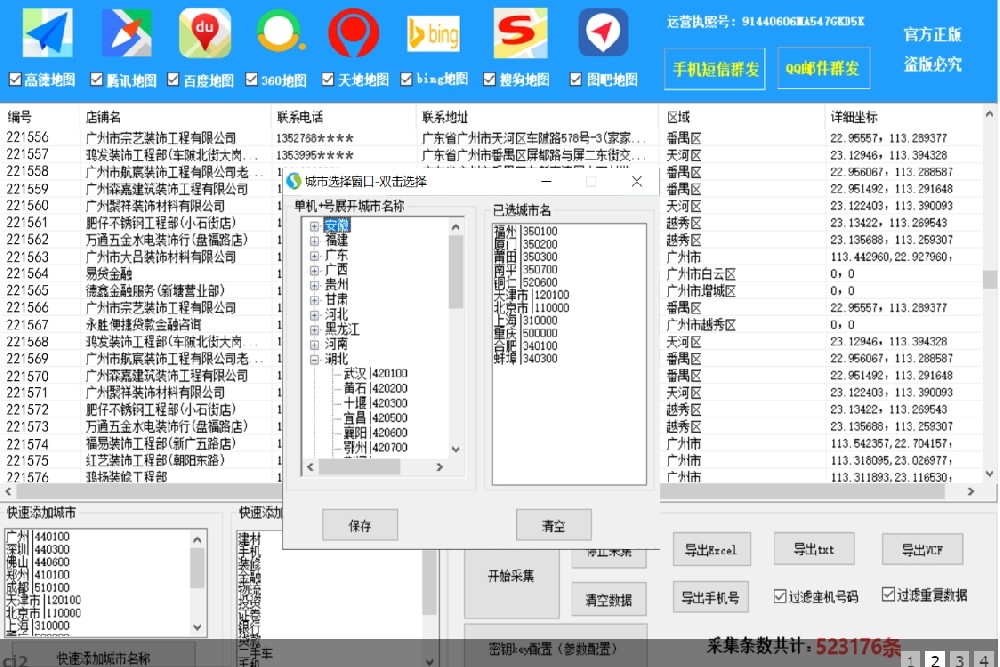The height and width of the screenshot is (667, 1000).
Task: Click the 联系电话 column header
Action: pyautogui.click(x=344, y=117)
